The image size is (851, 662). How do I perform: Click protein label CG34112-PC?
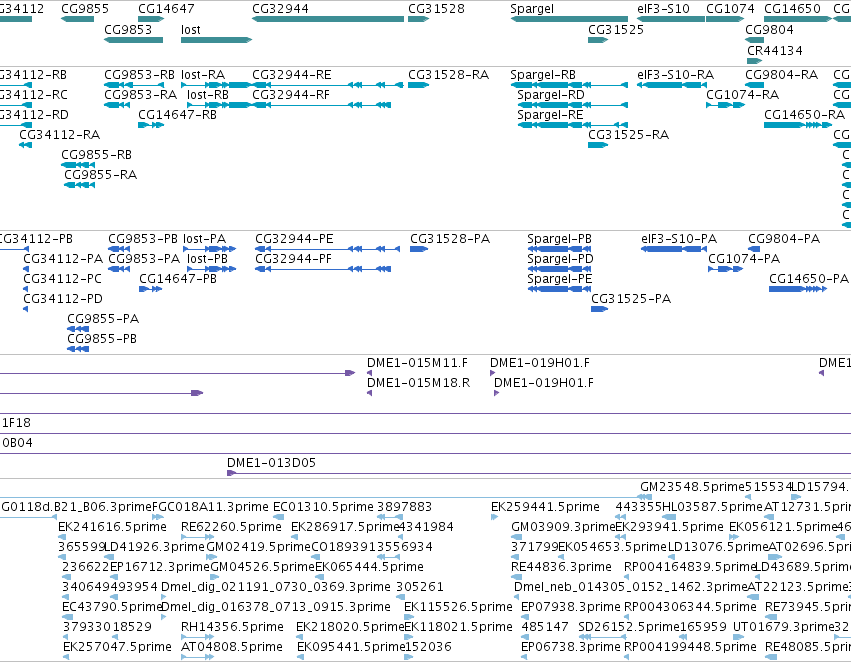tap(62, 279)
